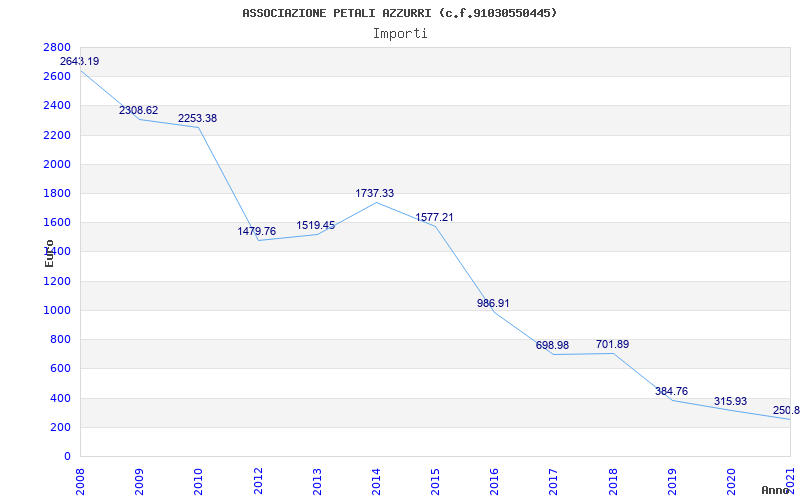800x500 pixels.
Task: Click the 2016 x-axis year label
Action: tap(494, 482)
